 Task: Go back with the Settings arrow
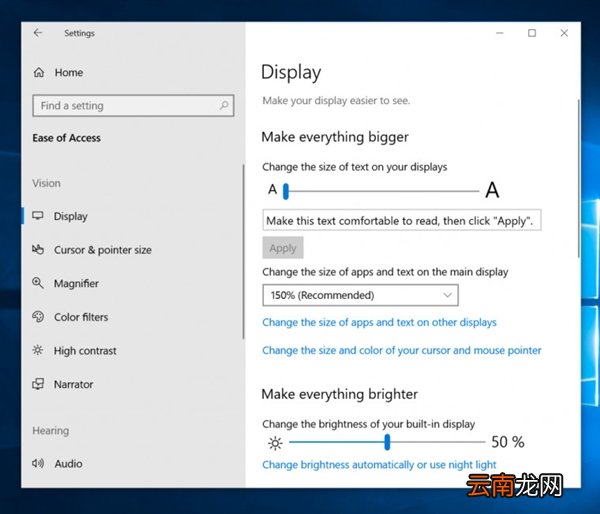point(38,33)
